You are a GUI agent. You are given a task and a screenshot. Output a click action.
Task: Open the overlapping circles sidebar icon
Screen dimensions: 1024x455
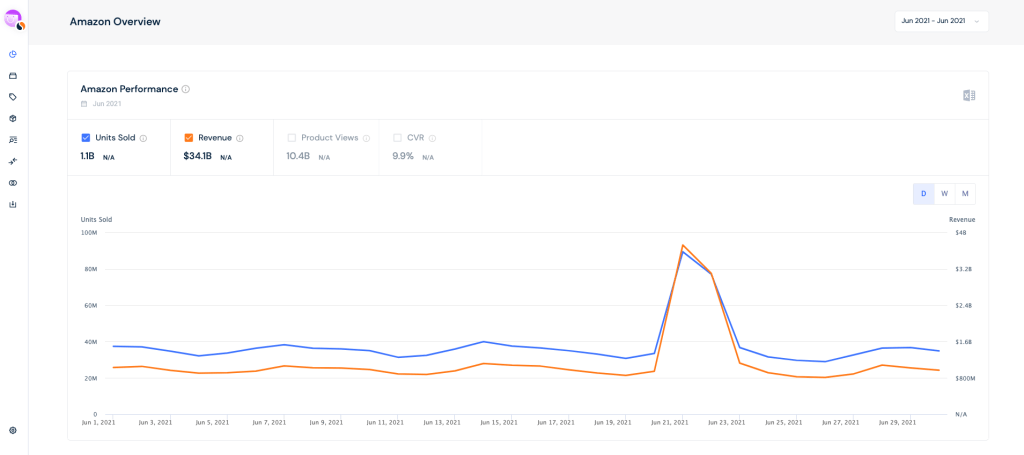coord(12,183)
